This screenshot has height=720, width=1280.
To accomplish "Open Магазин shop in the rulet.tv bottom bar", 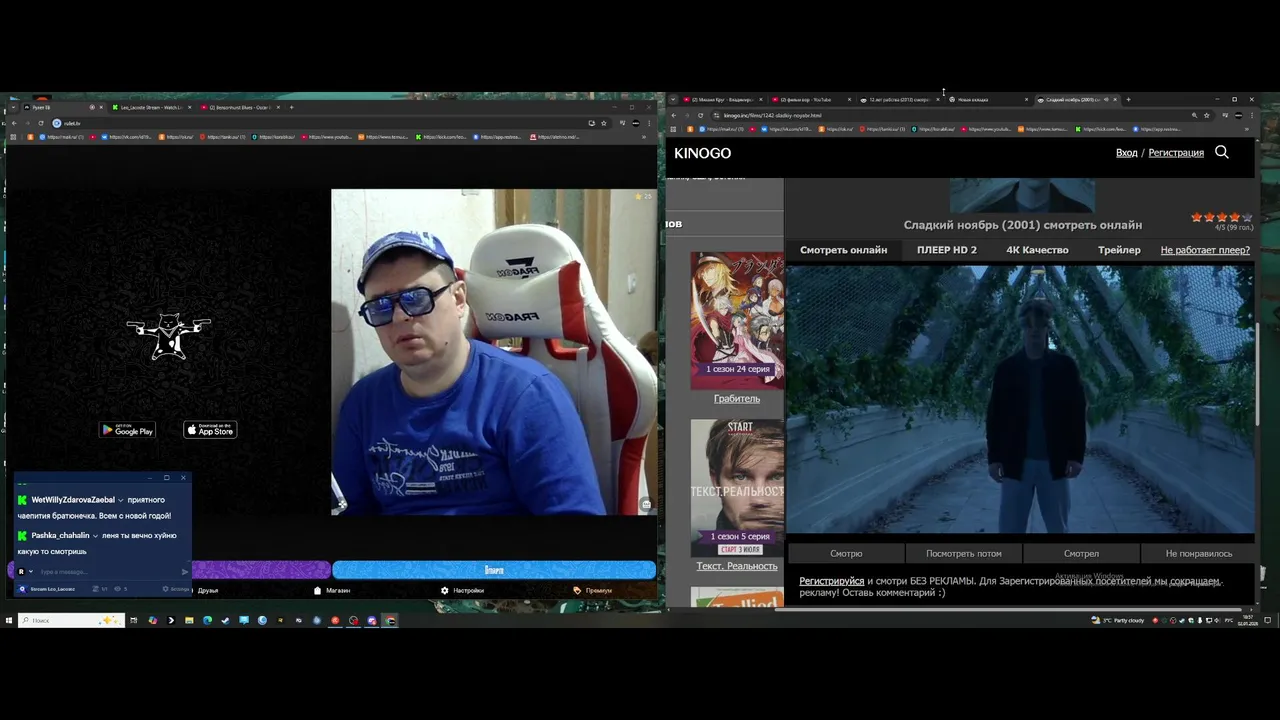I will pos(332,590).
